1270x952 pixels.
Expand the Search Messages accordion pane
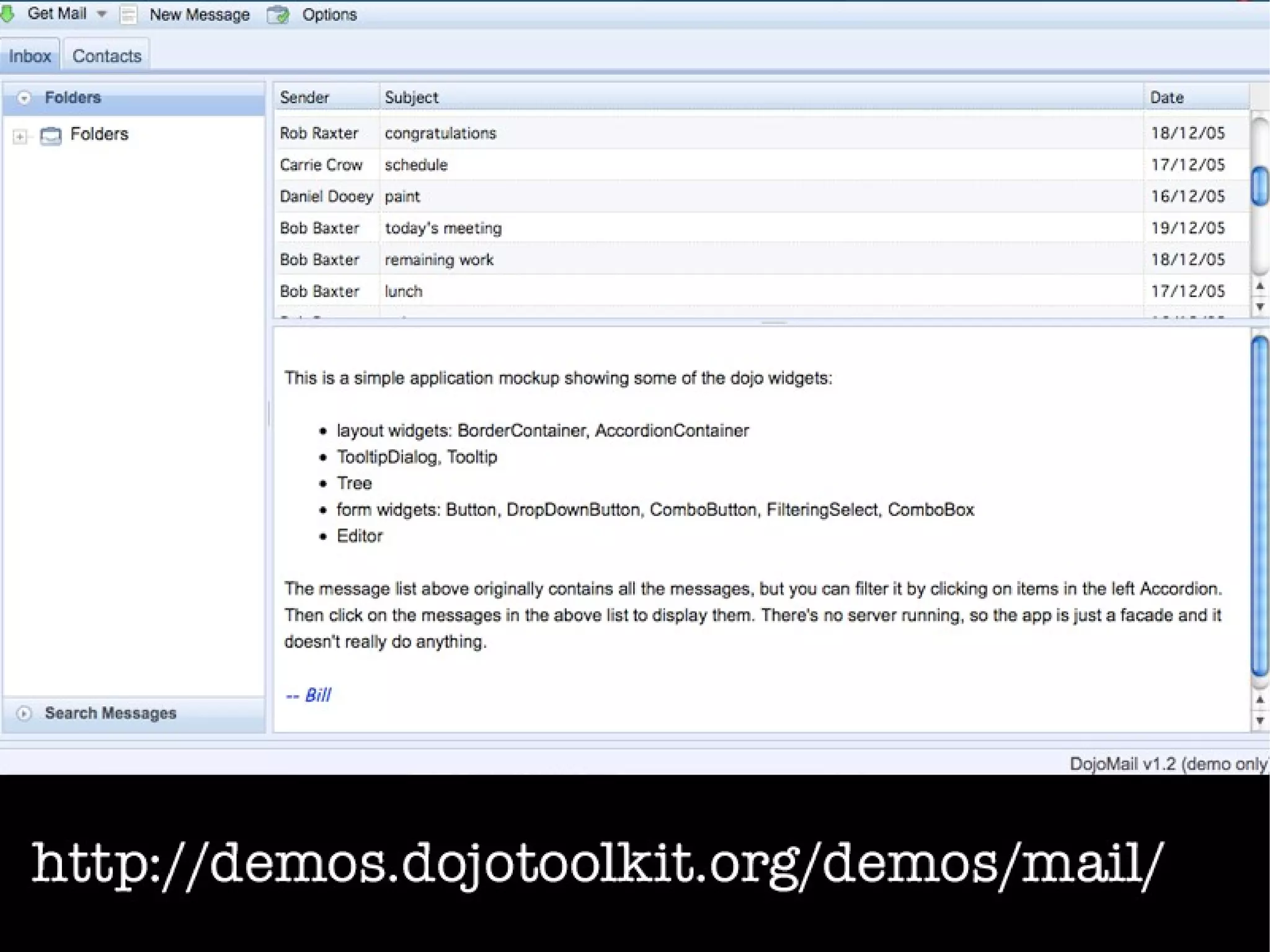coord(110,713)
